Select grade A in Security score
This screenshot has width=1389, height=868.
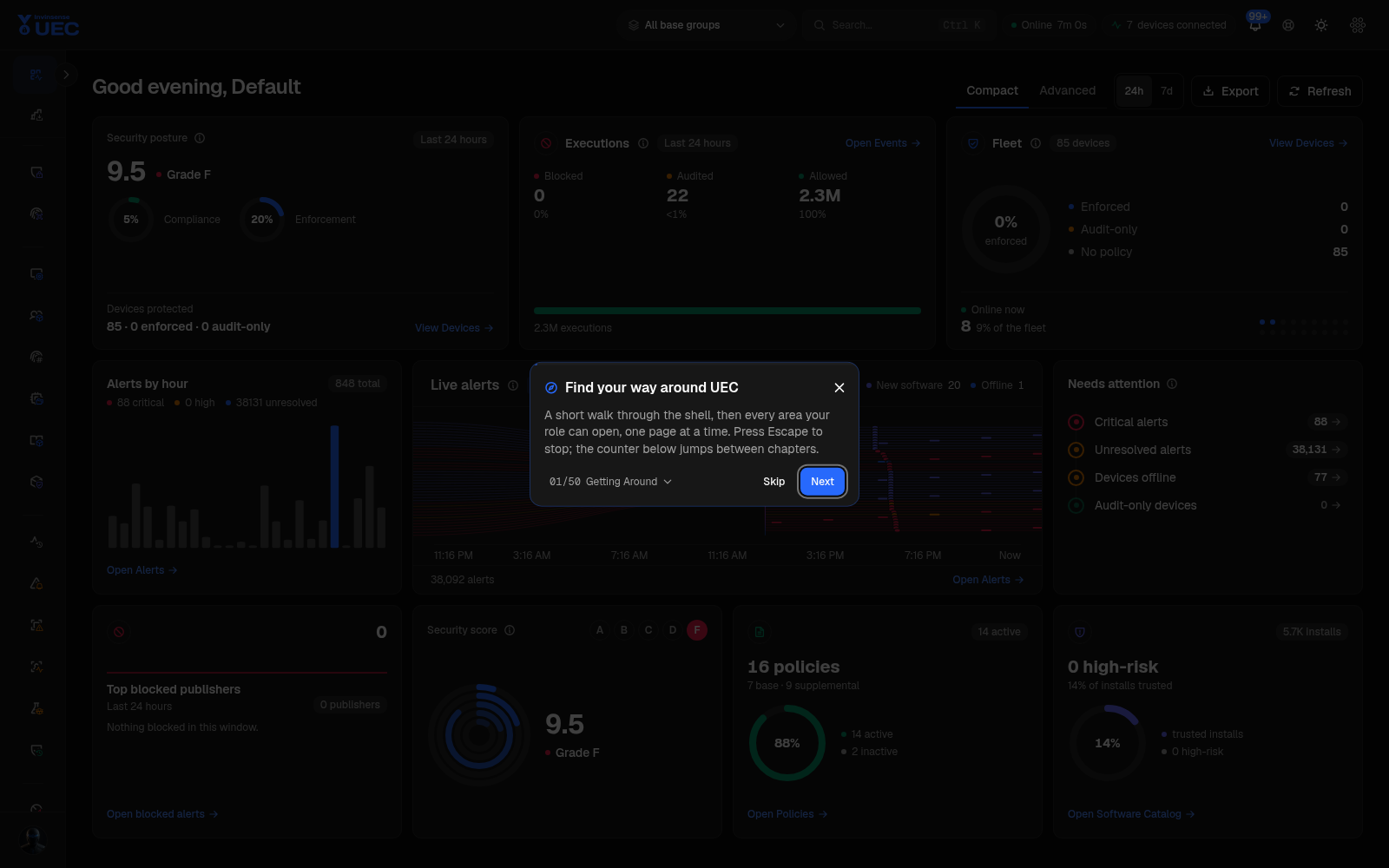click(600, 630)
